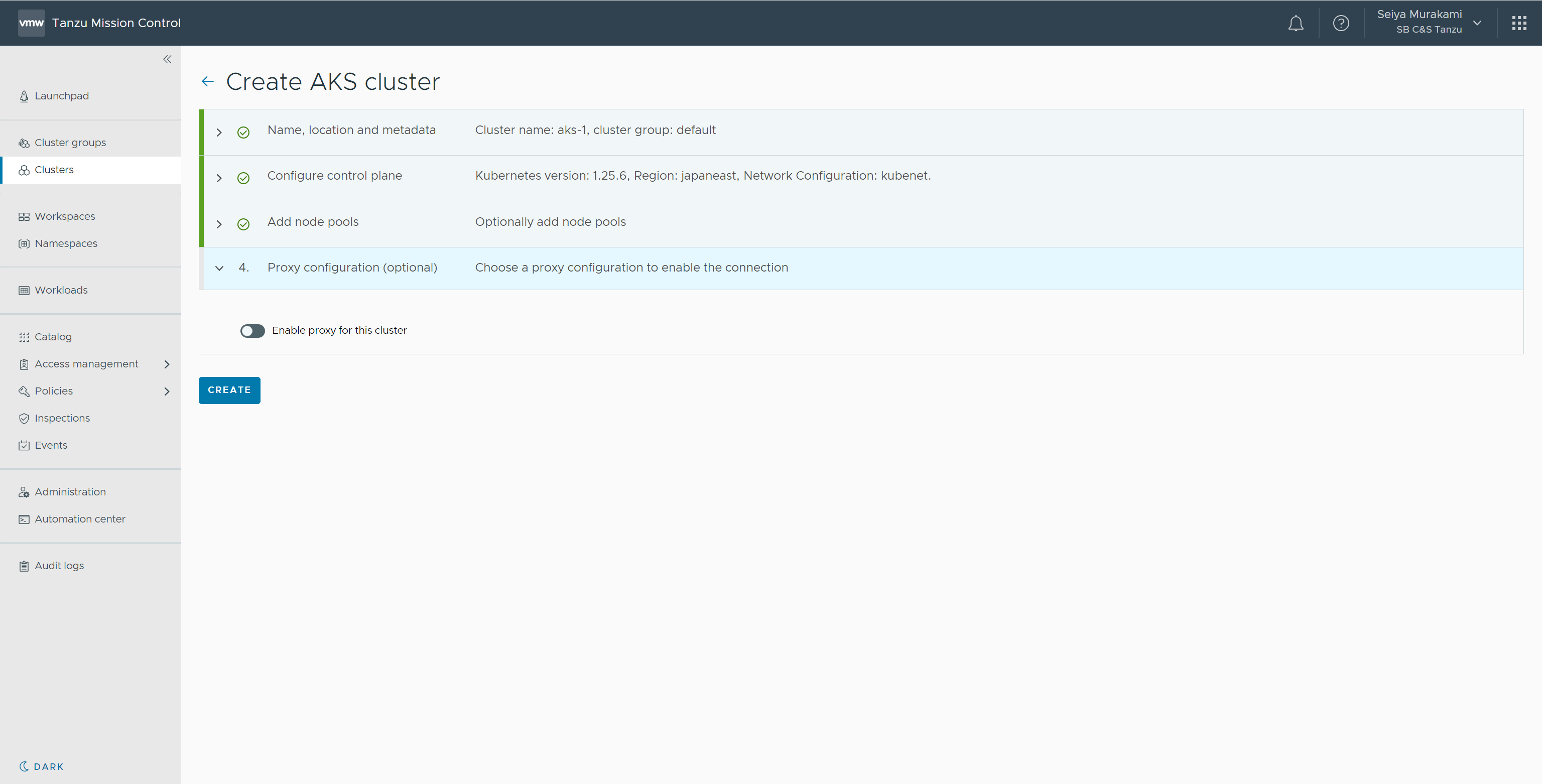The height and width of the screenshot is (784, 1542).
Task: Expand Name, location and metadata step
Action: click(219, 133)
